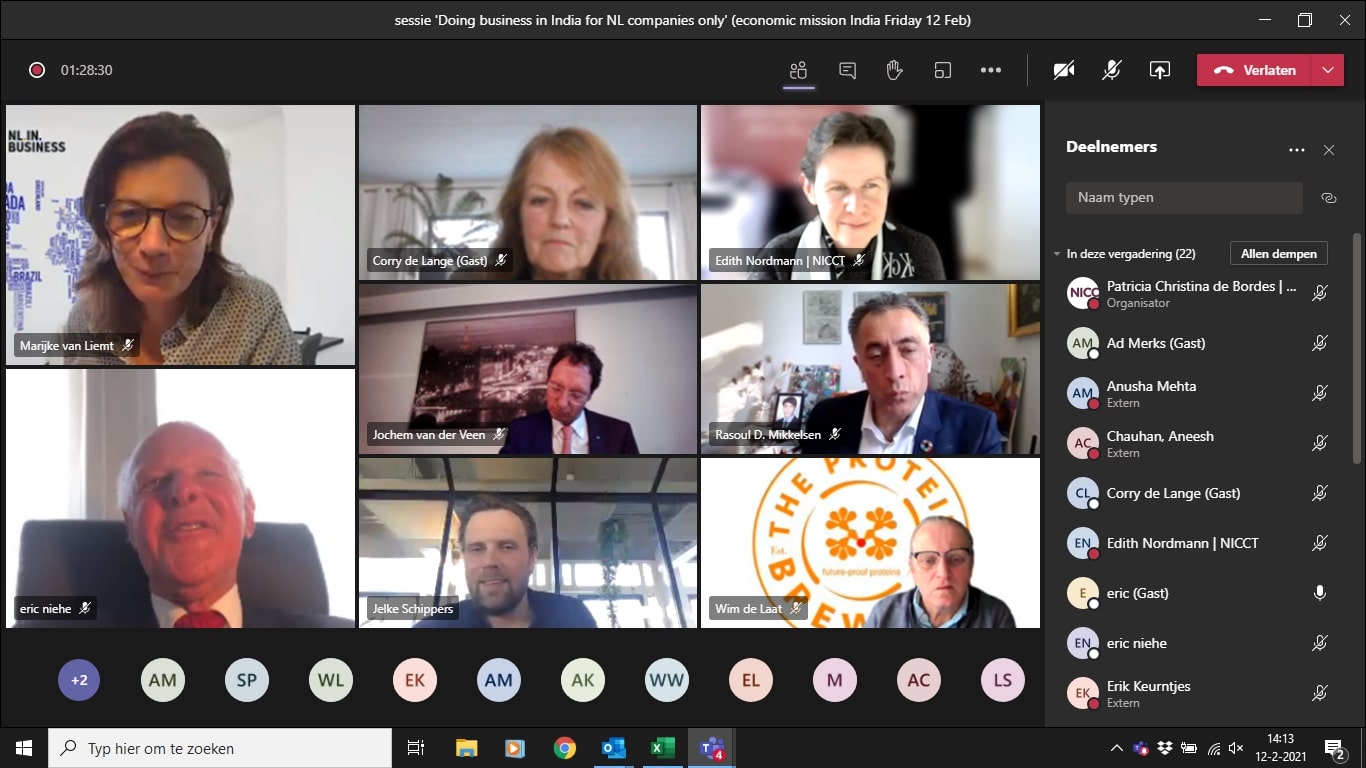1366x768 pixels.
Task: Open more actions ellipsis in toolbar
Action: 990,70
